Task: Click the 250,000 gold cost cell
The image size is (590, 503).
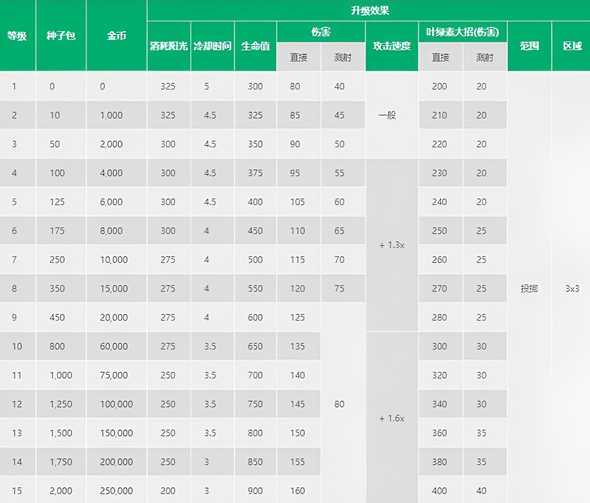Action: coord(117,490)
